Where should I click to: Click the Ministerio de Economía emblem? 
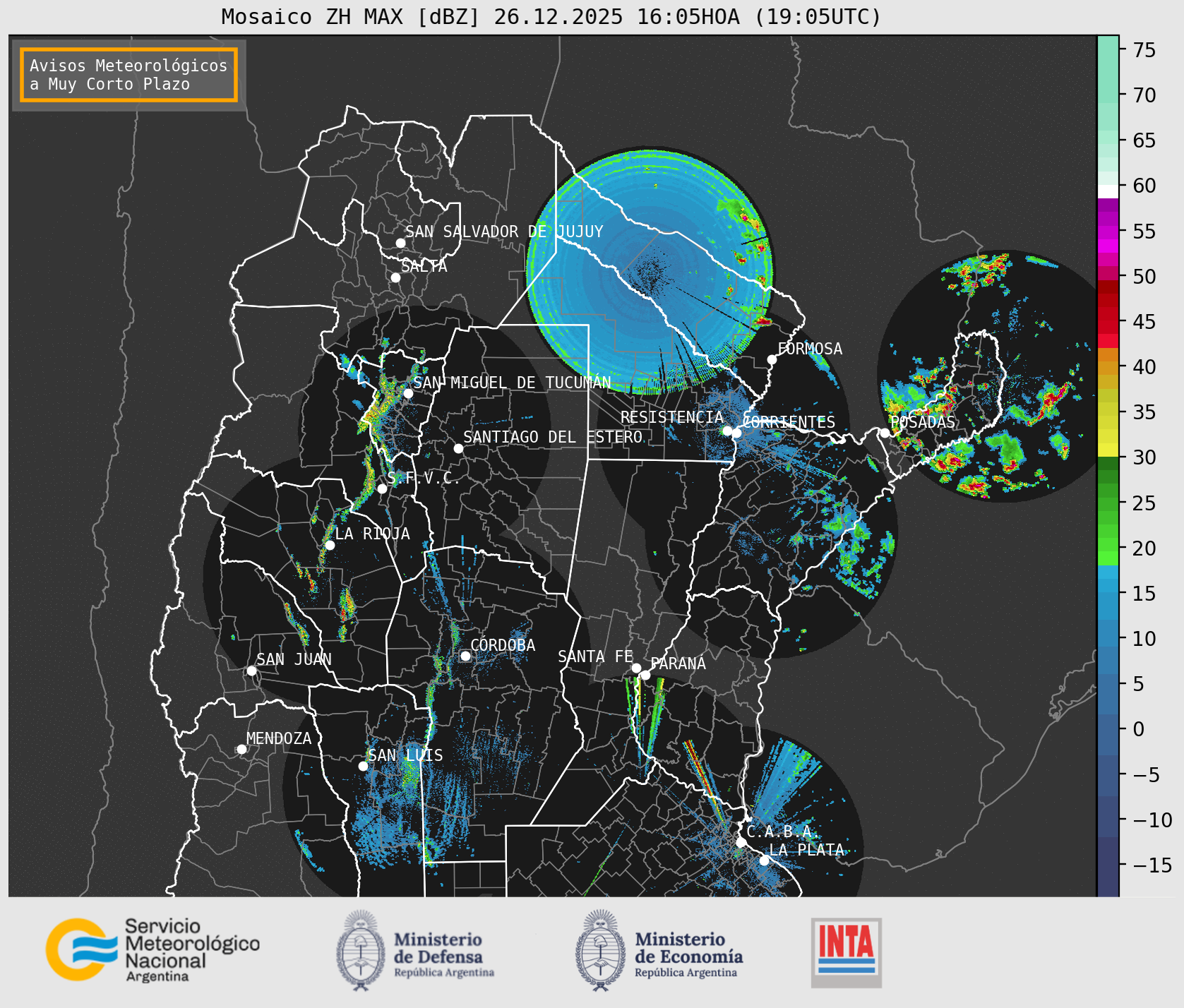click(x=601, y=950)
